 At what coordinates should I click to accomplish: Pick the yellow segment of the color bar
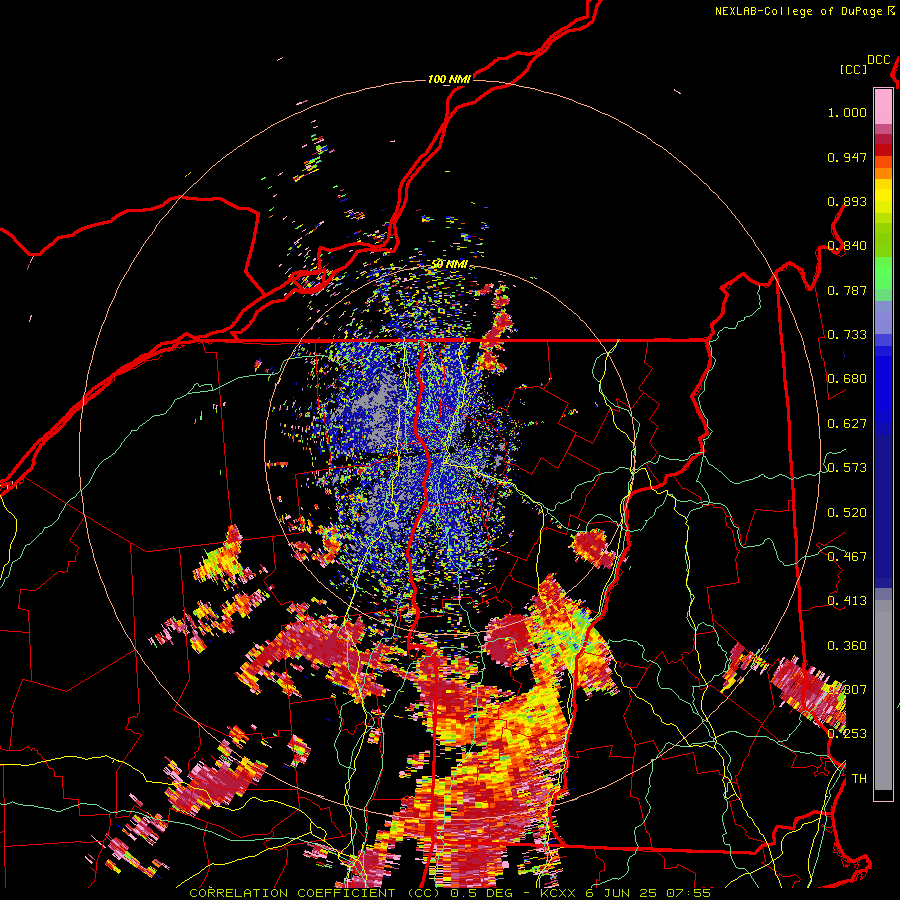click(x=883, y=196)
